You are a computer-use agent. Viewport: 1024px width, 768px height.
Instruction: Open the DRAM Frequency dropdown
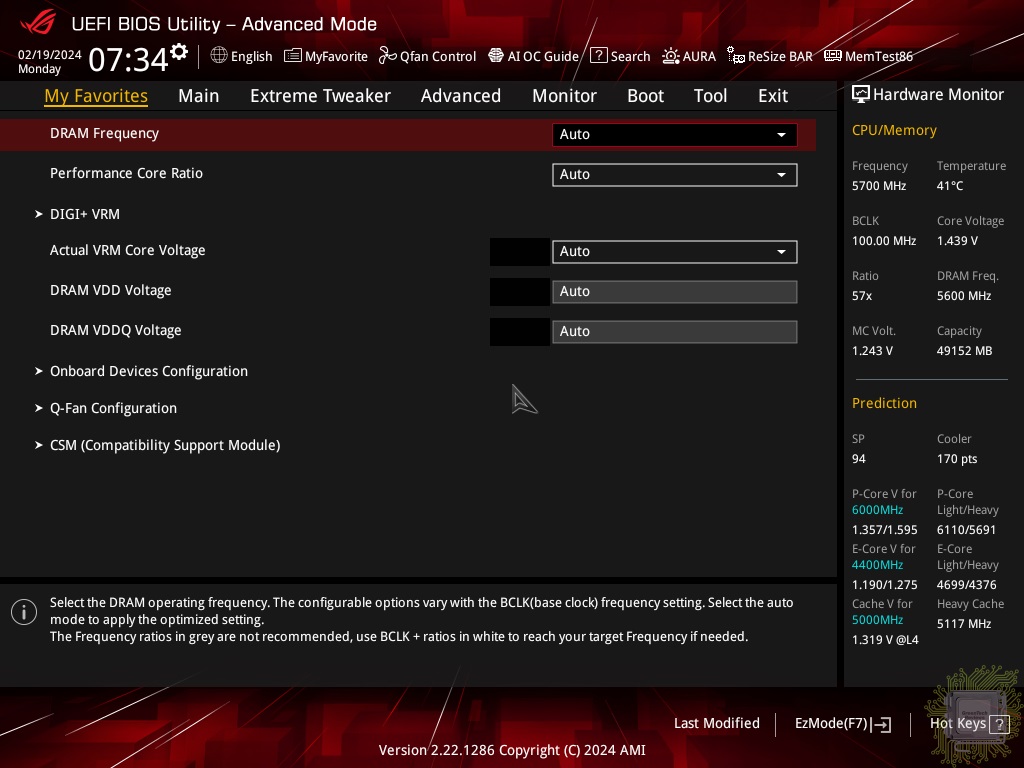674,135
